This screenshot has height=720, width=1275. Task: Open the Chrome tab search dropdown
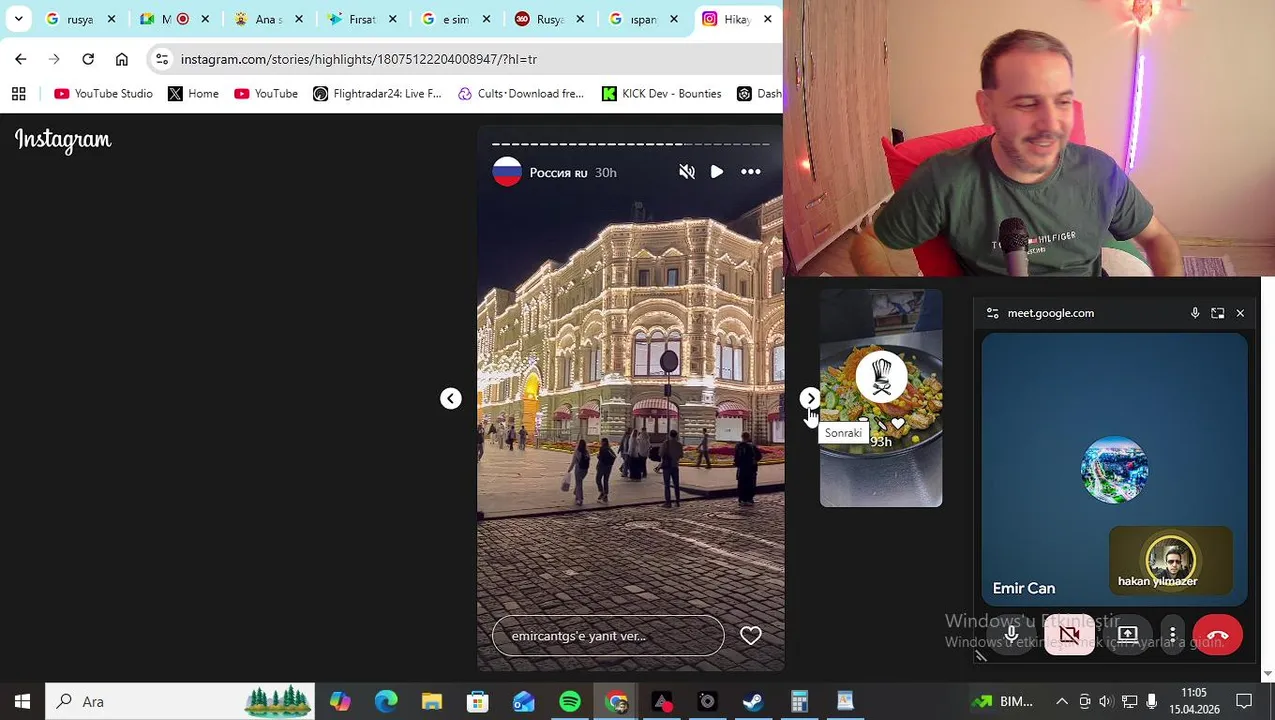pos(18,19)
